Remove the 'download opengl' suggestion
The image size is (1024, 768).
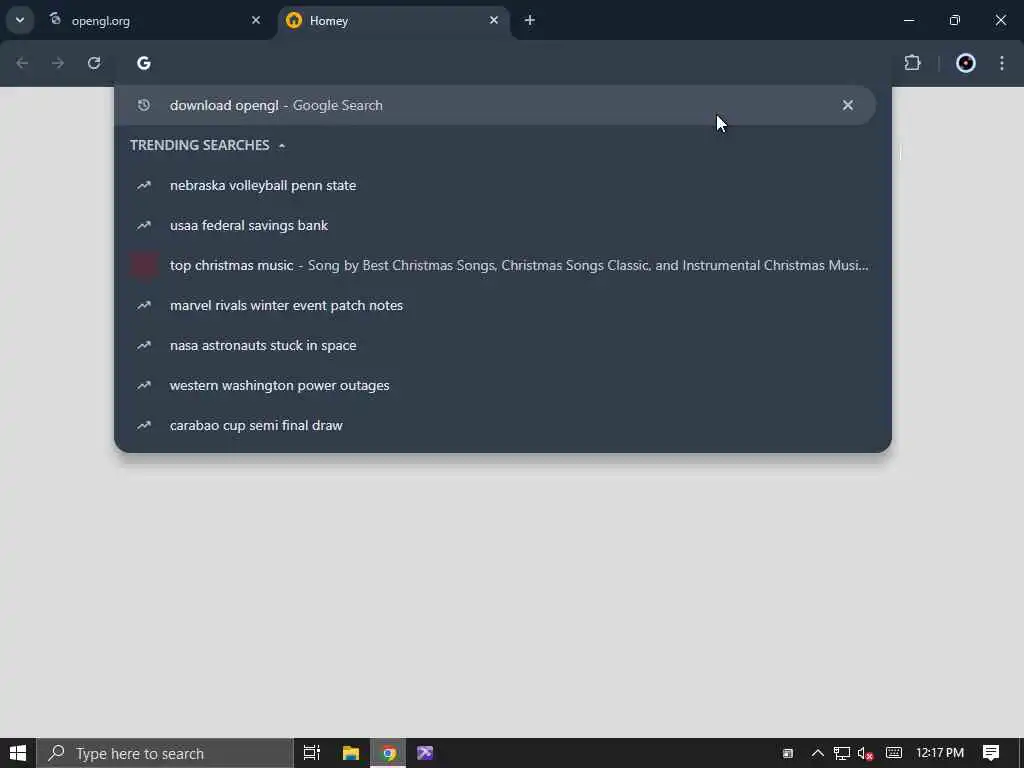[x=848, y=105]
